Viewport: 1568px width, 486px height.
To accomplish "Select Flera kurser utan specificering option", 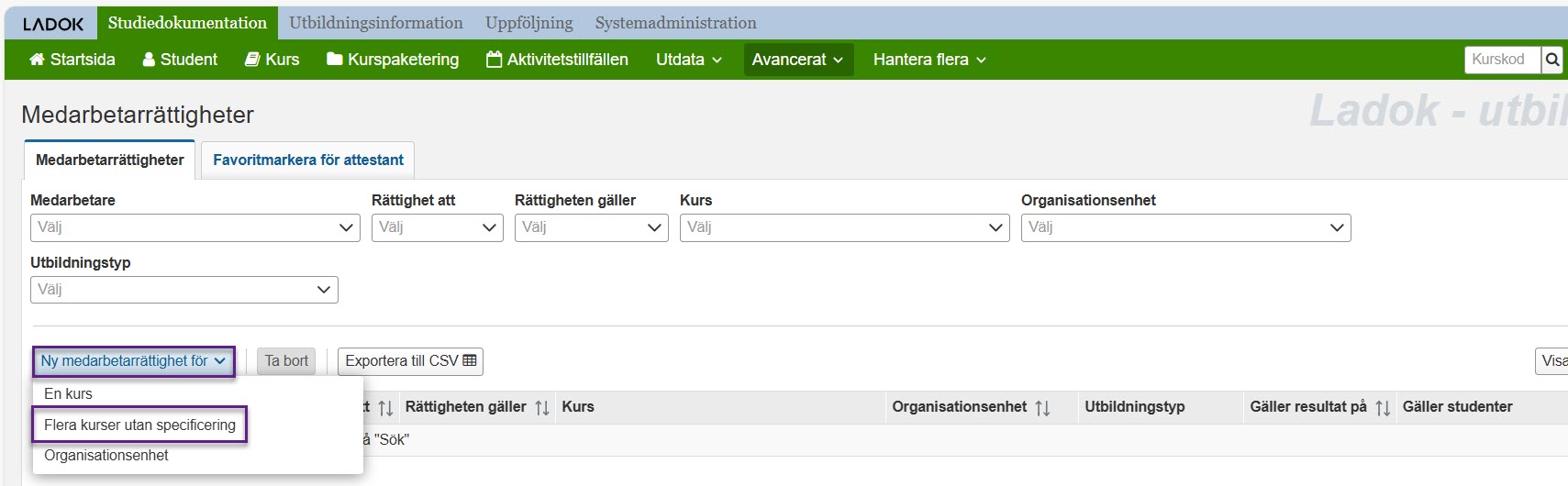I will [139, 425].
